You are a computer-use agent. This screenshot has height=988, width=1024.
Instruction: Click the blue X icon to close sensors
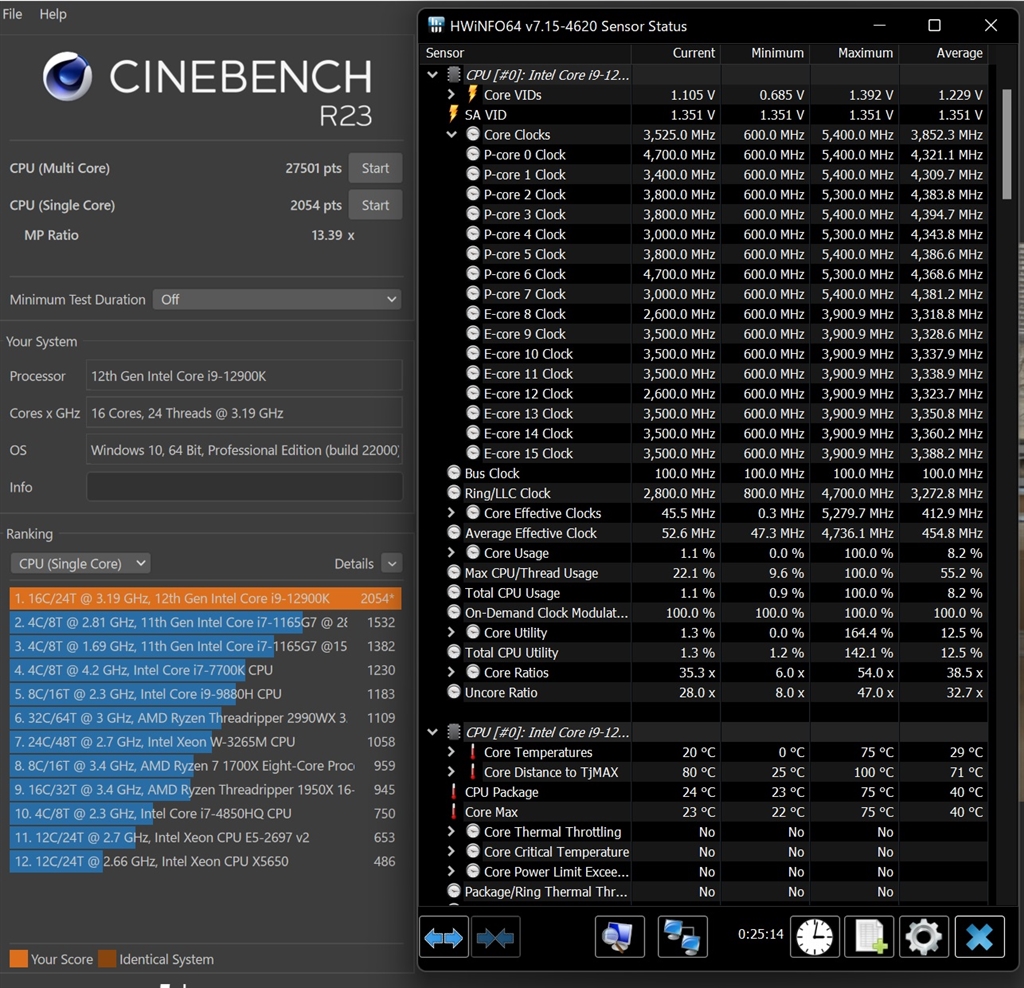pyautogui.click(x=978, y=937)
